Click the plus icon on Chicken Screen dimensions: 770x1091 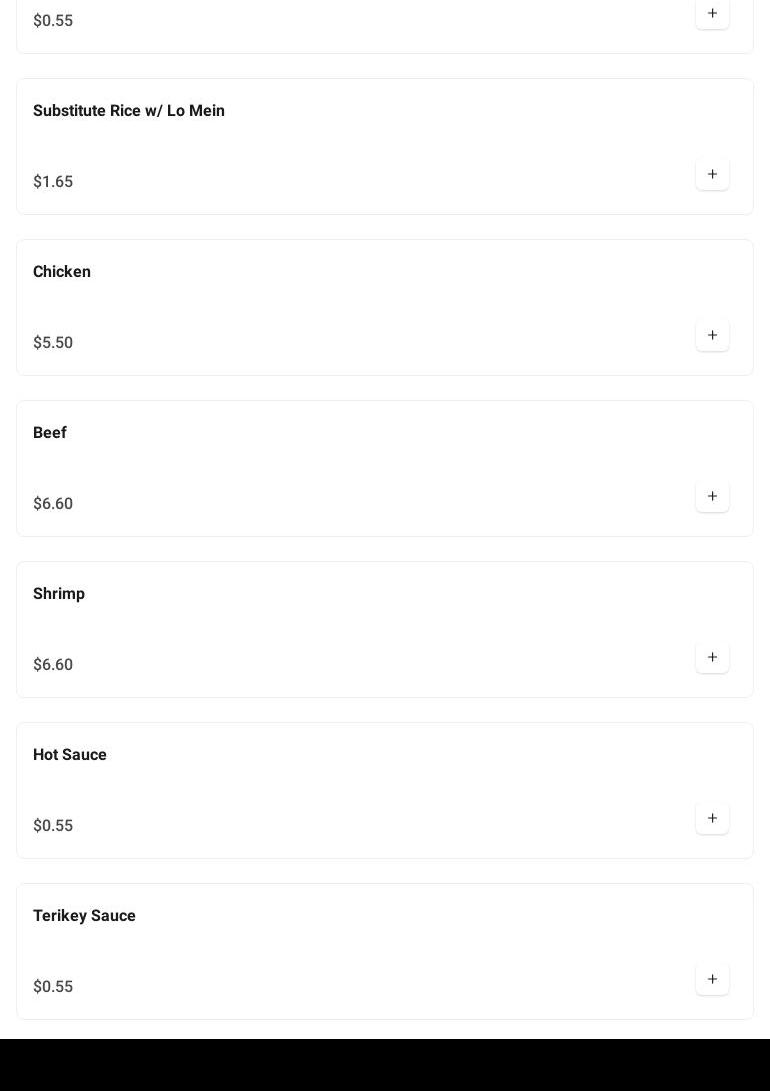712,335
